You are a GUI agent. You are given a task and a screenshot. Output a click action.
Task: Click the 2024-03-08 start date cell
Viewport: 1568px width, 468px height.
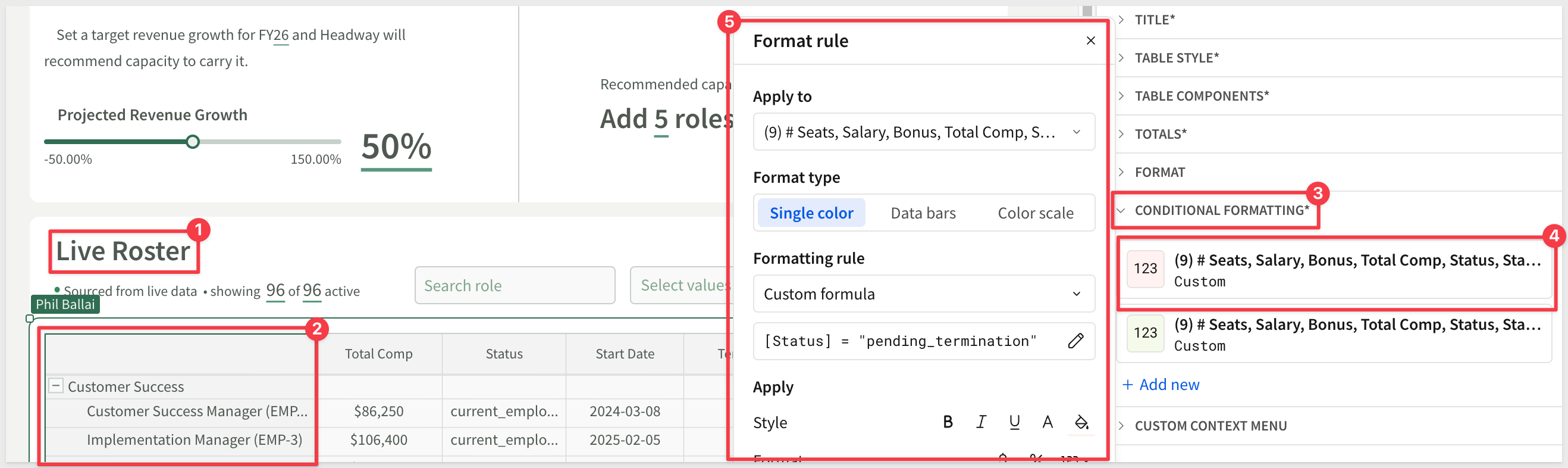coord(625,411)
